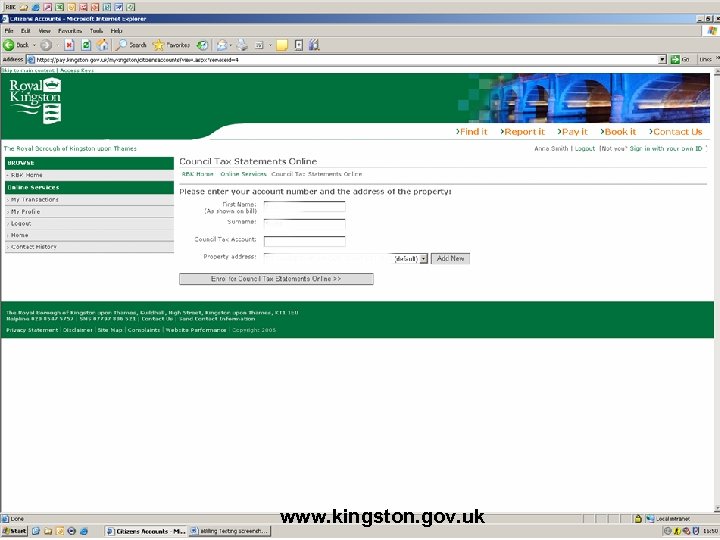Open the Mail button dropdown arrow
Viewport: 720px width, 540px height.
tap(231, 45)
